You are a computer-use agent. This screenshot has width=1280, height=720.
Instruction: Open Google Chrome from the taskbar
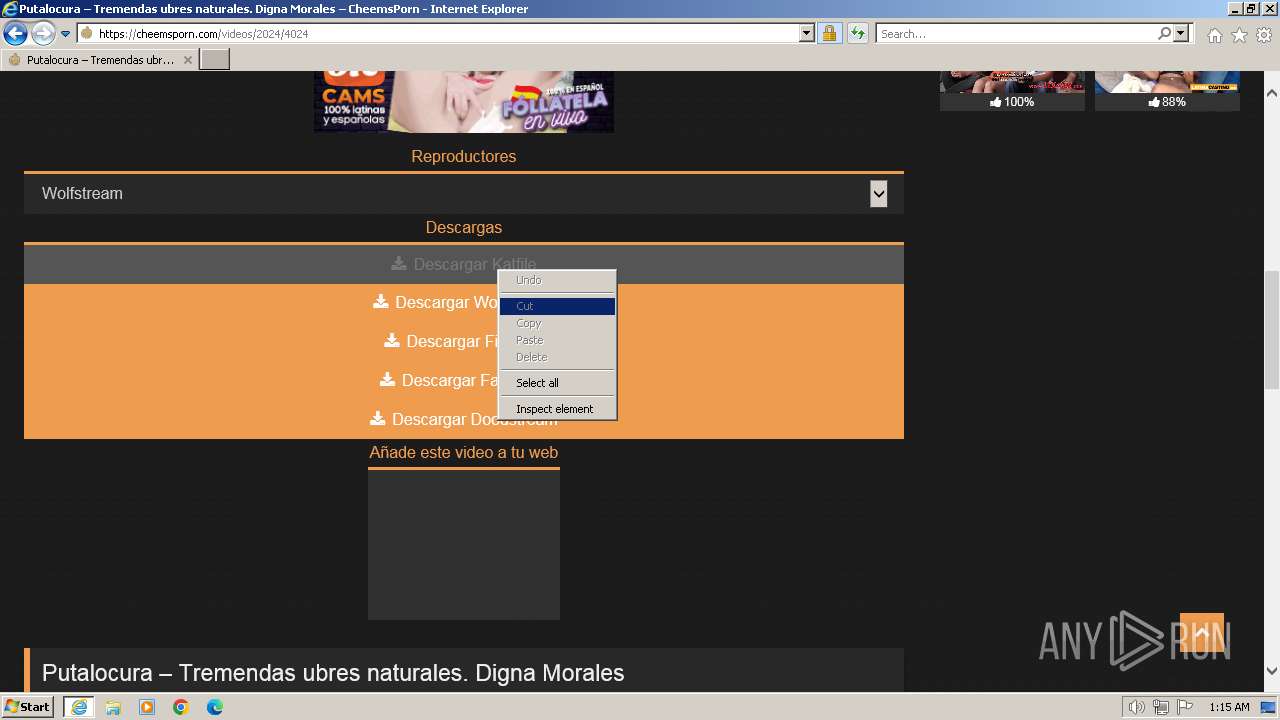181,707
